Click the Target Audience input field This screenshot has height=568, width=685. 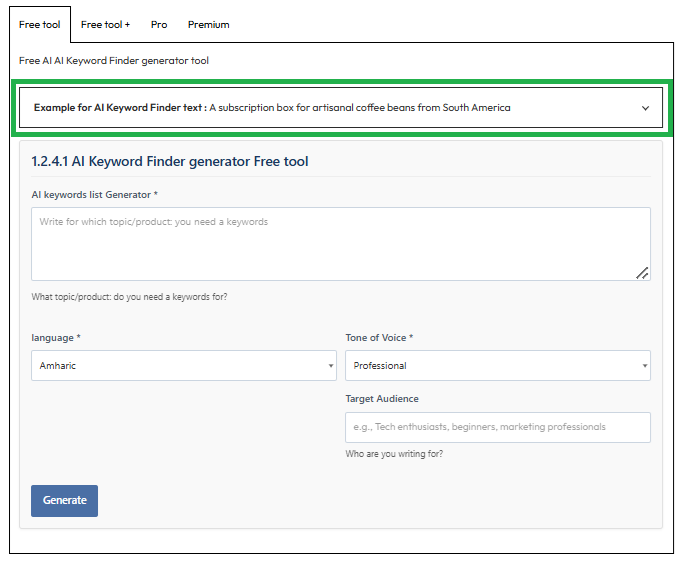[497, 427]
